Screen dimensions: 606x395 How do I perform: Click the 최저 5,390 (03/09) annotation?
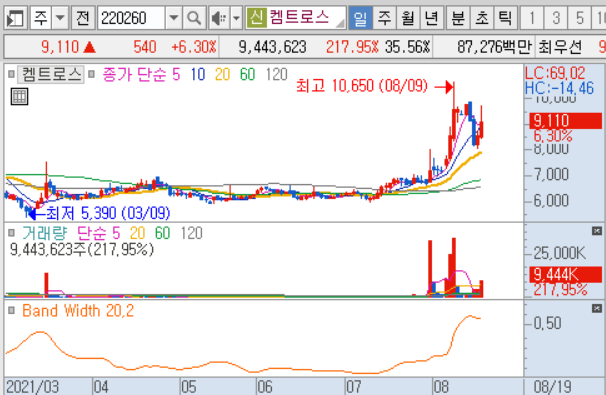[x=108, y=213]
